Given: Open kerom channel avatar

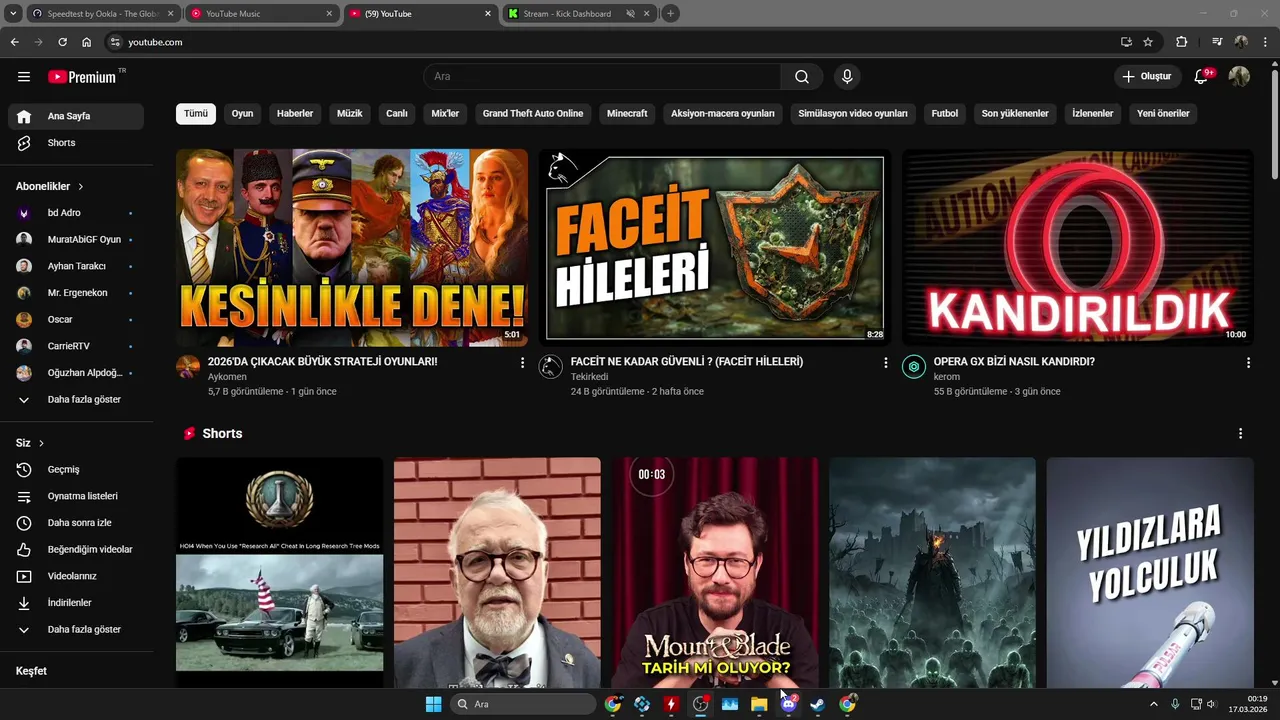Looking at the screenshot, I should [x=914, y=366].
